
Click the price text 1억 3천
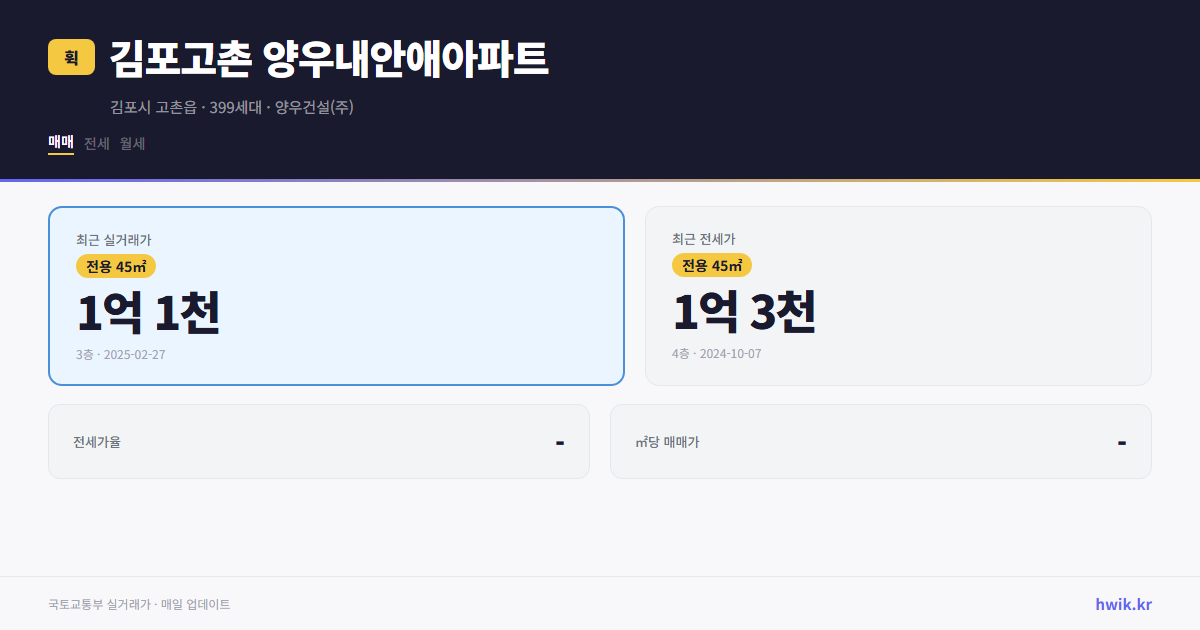click(x=744, y=313)
